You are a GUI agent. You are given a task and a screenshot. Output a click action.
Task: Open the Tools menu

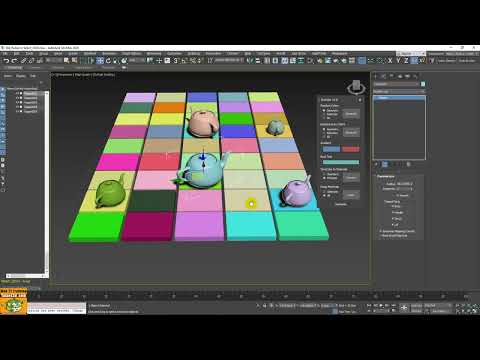point(29,53)
